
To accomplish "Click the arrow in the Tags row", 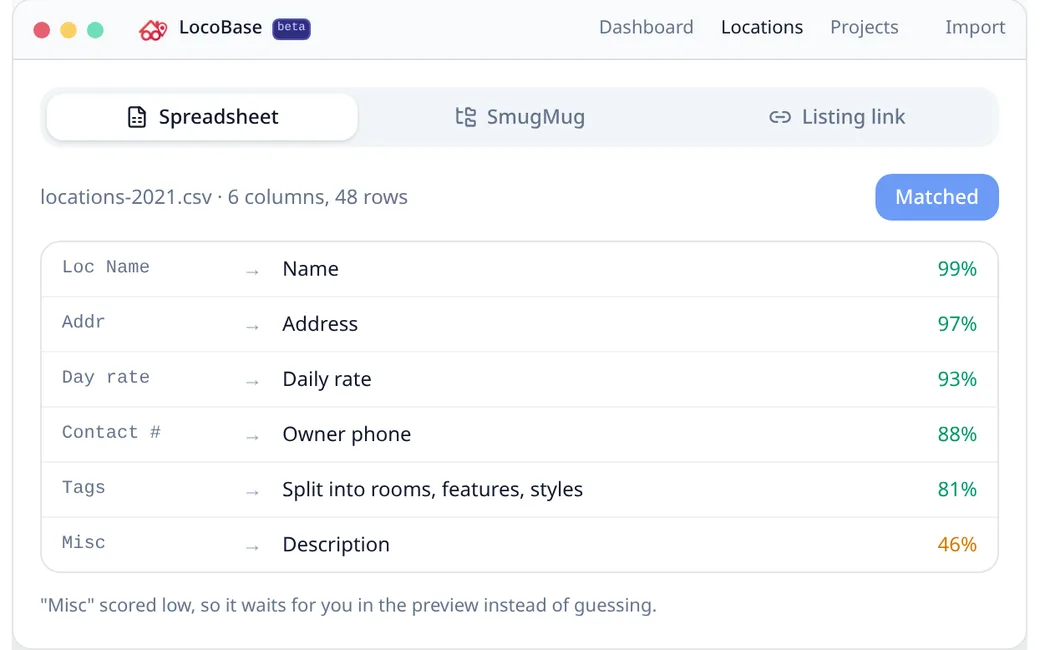I will [252, 492].
